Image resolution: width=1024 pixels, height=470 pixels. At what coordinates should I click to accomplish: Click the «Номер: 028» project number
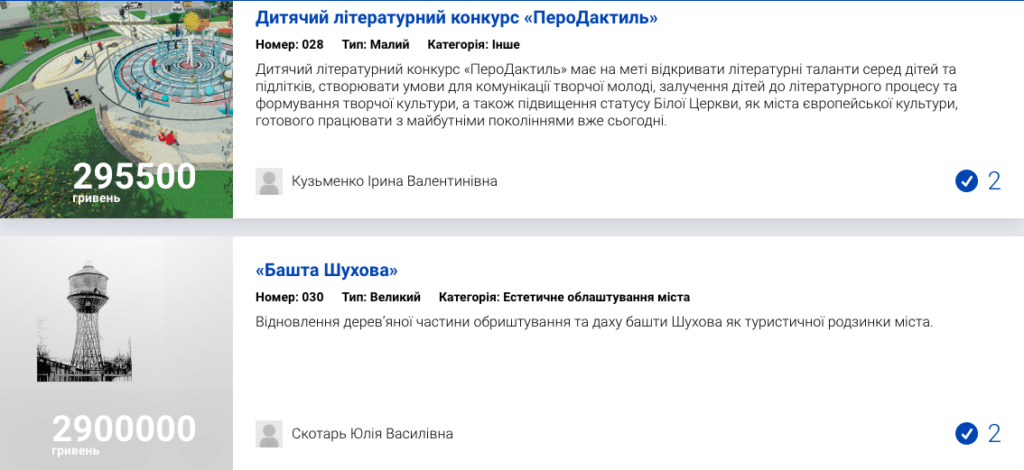[290, 44]
